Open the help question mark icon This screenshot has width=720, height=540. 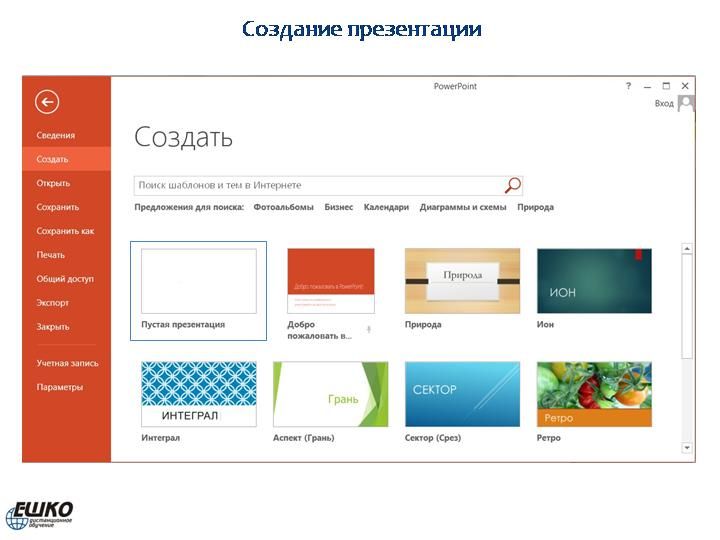pos(628,86)
